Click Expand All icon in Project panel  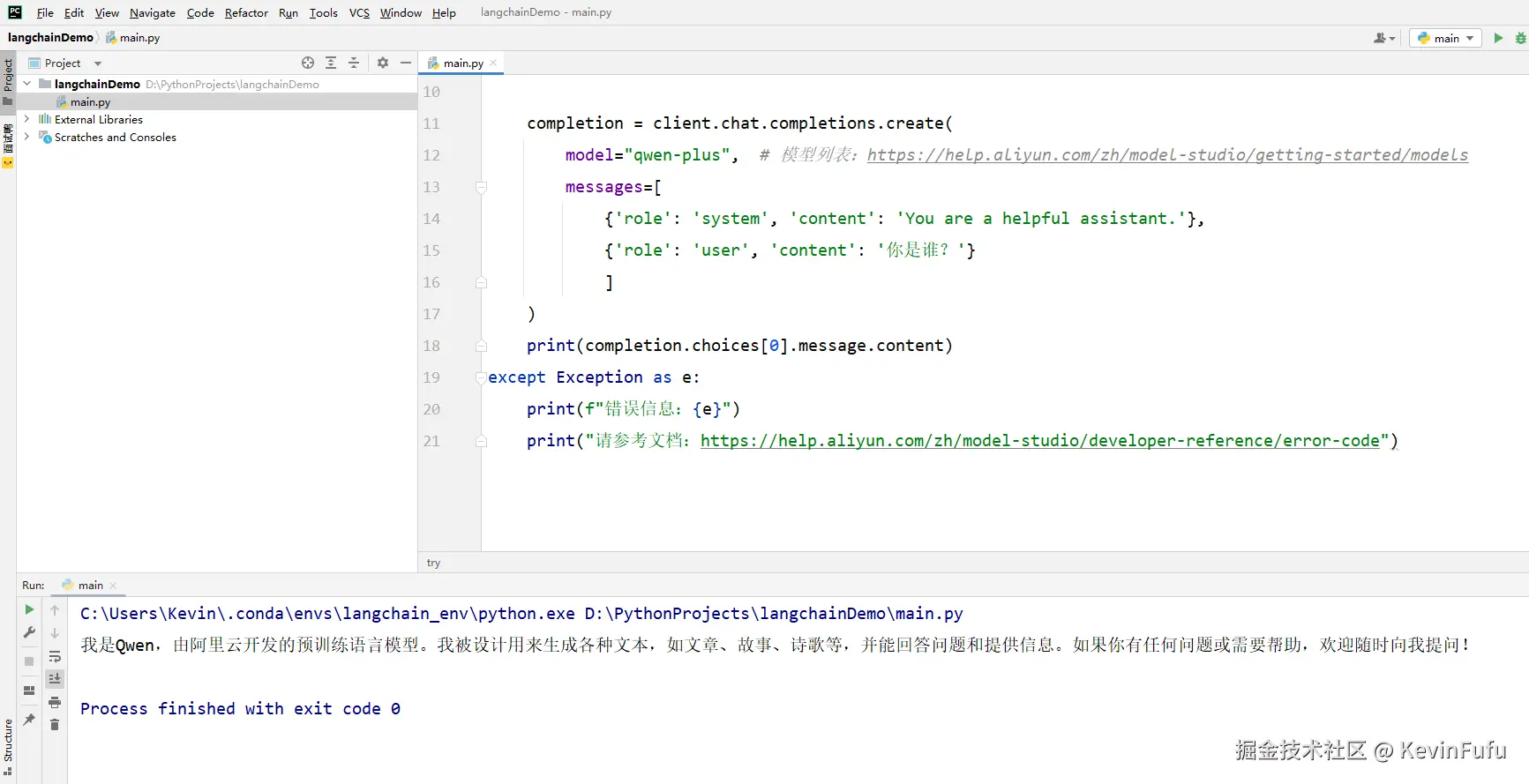(x=331, y=63)
